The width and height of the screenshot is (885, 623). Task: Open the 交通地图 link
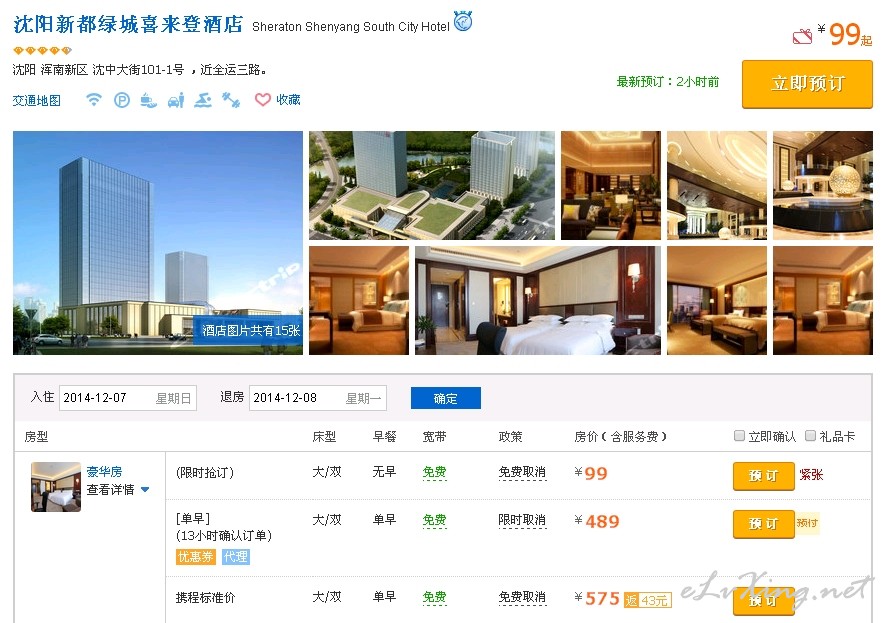37,100
